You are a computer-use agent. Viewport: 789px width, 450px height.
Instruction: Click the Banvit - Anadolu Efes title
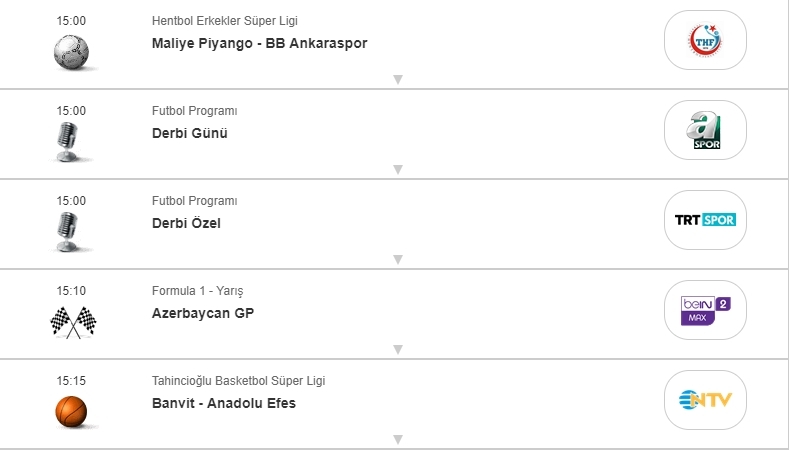pos(224,403)
